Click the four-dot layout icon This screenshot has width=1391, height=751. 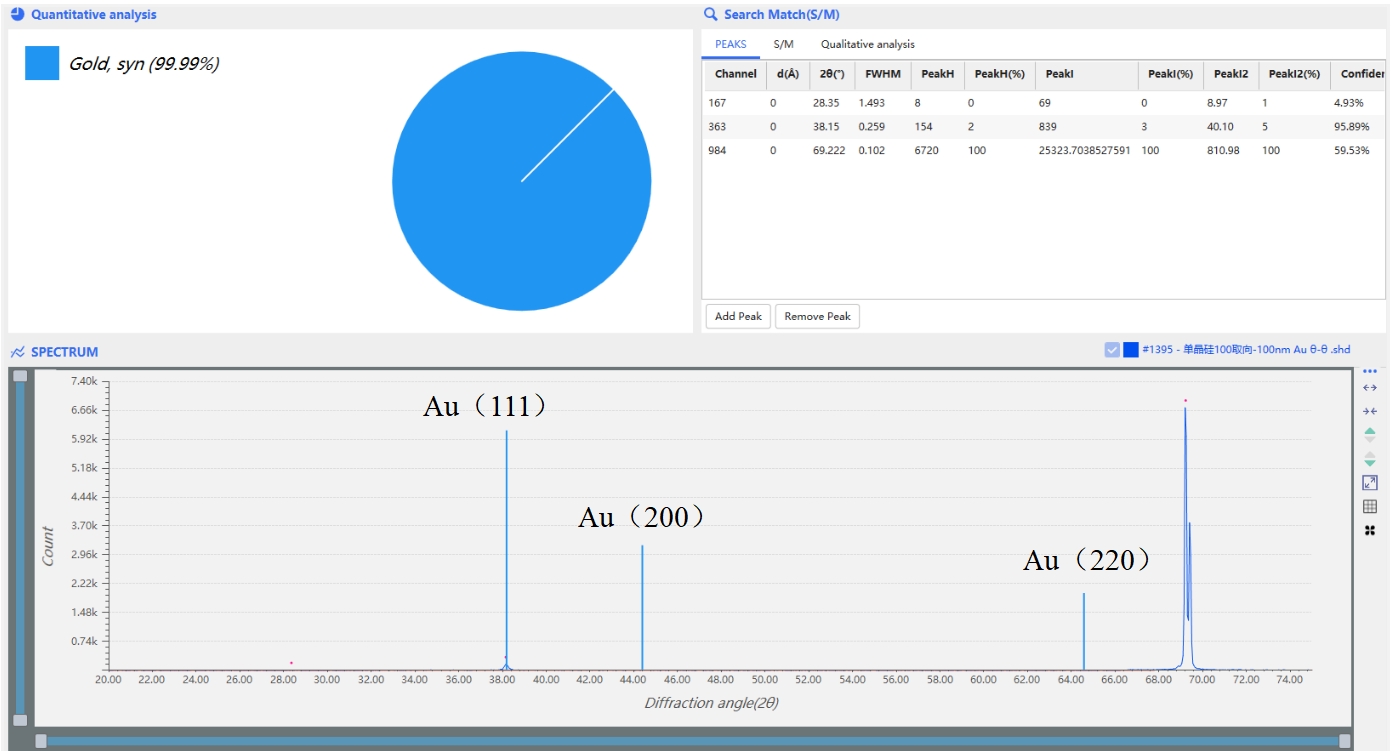pyautogui.click(x=1370, y=530)
